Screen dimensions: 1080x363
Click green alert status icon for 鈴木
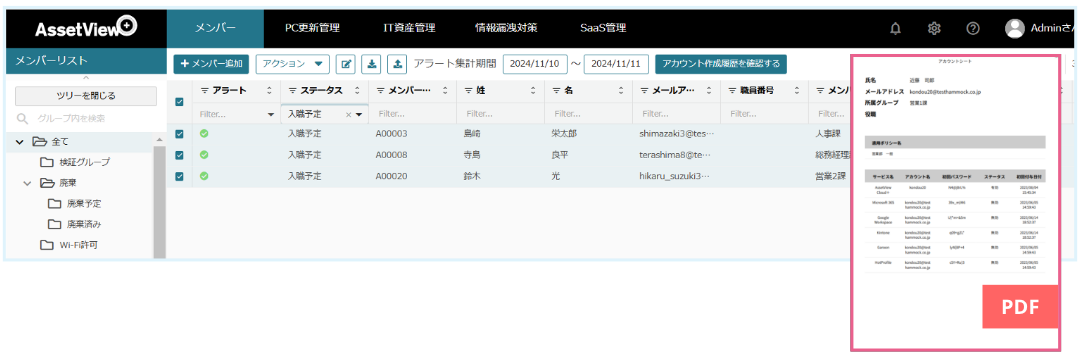(204, 176)
